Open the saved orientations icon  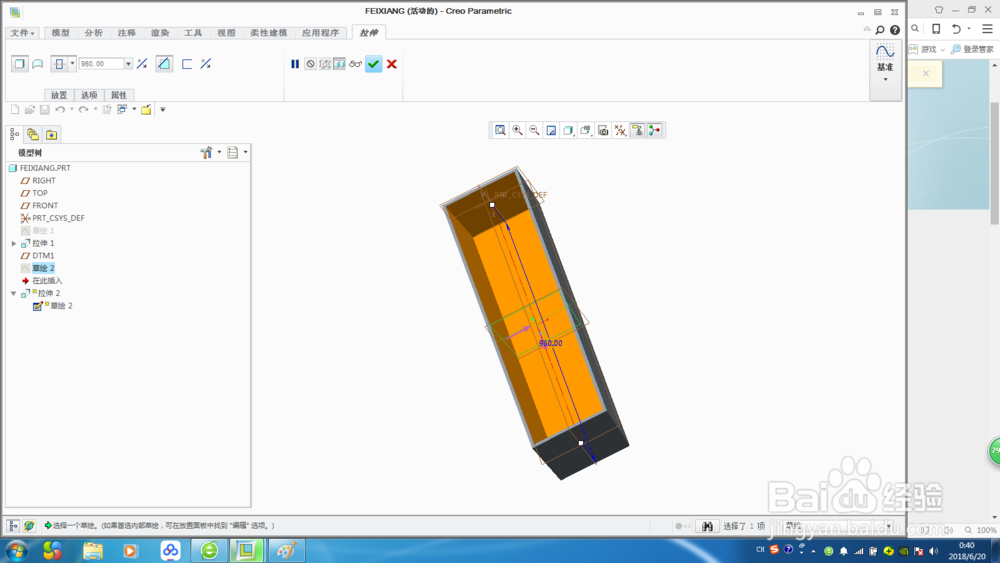pos(585,131)
